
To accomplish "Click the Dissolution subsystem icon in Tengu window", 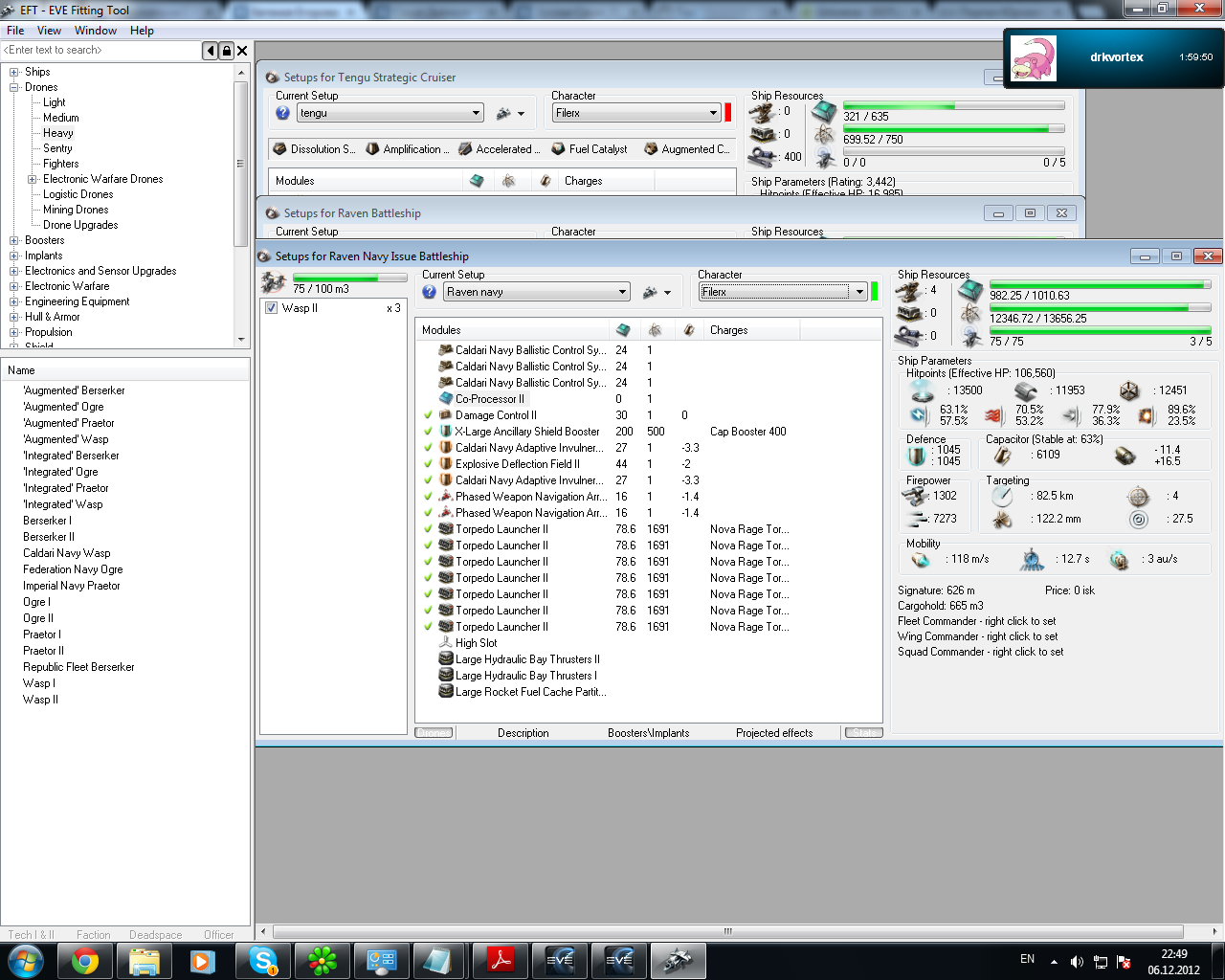I will [279, 149].
